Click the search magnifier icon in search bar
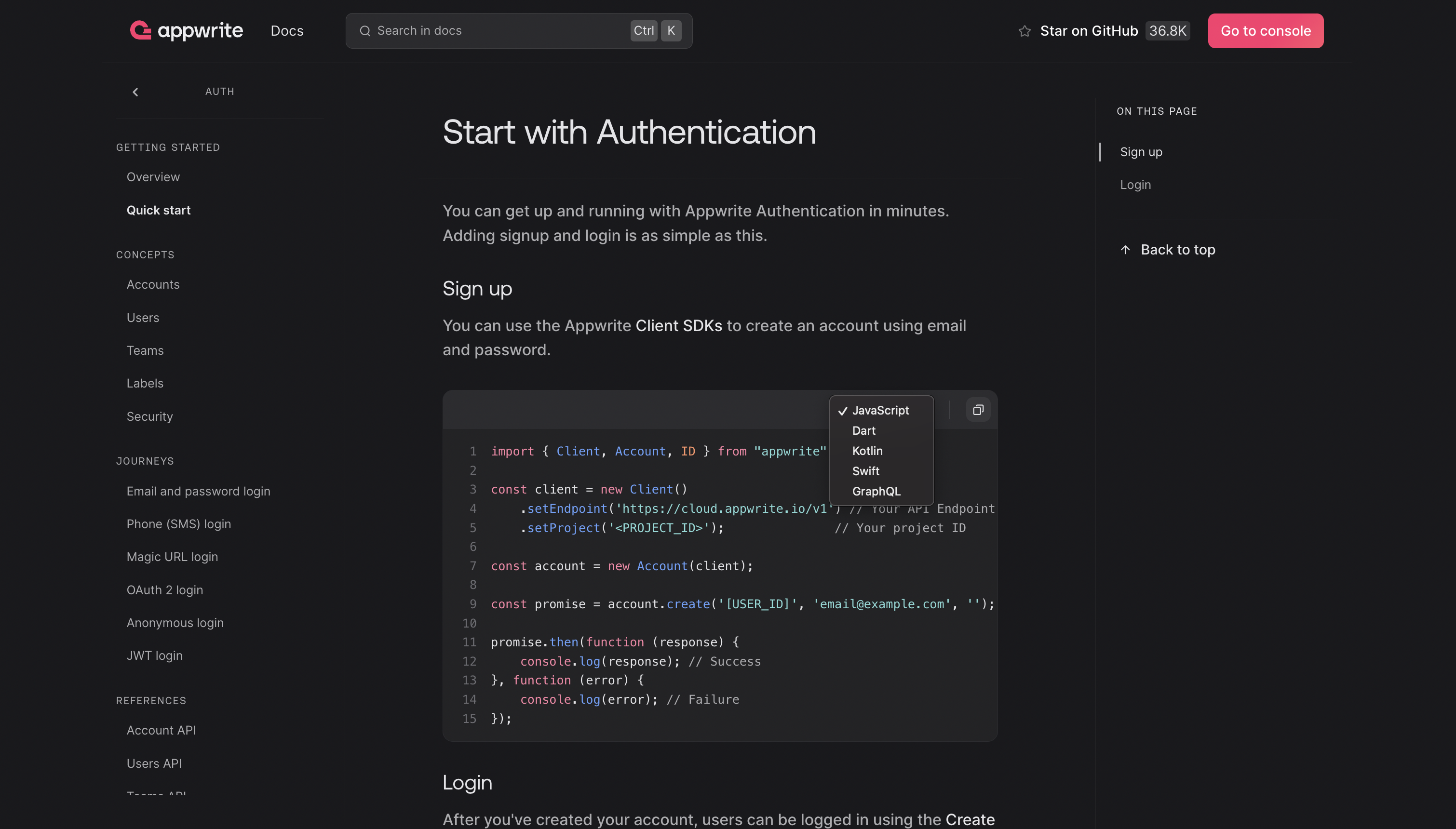1456x829 pixels. [x=366, y=31]
